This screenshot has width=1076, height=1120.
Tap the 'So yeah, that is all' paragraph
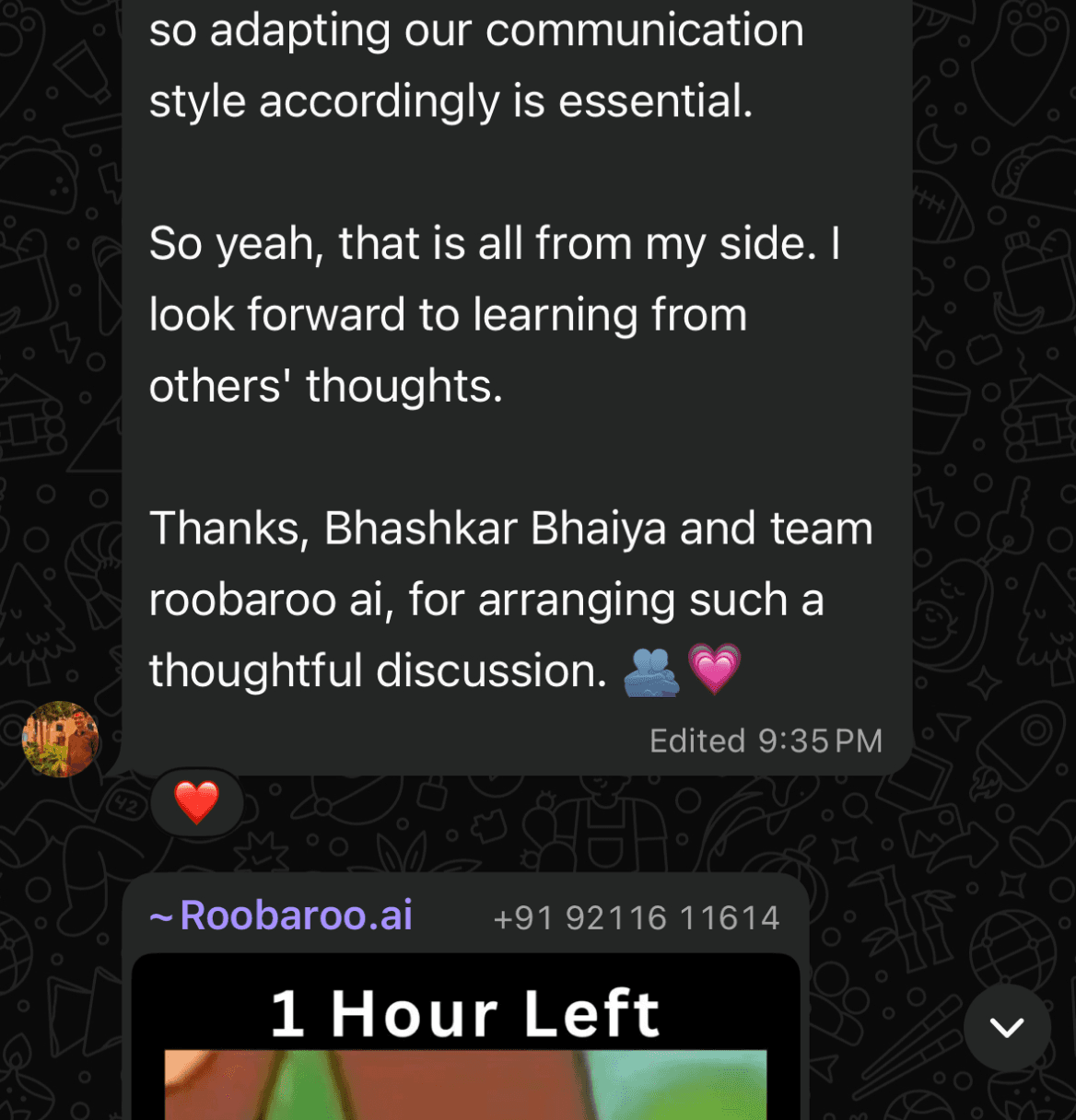pyautogui.click(x=495, y=314)
